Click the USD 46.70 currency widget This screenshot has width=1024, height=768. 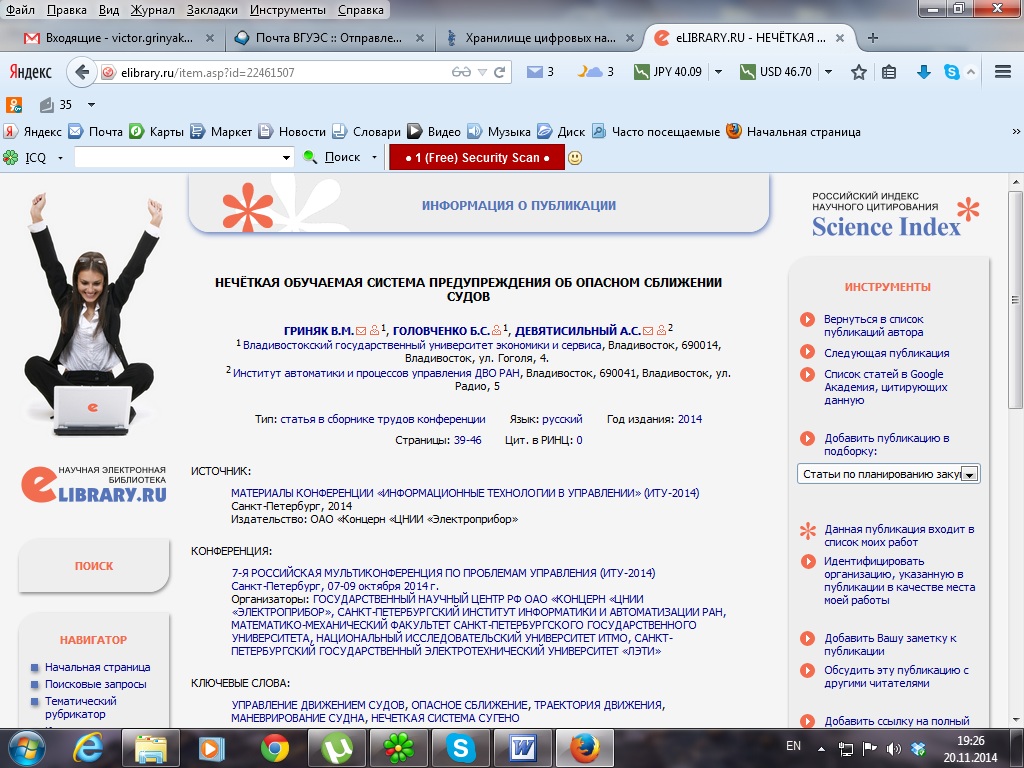(x=776, y=72)
